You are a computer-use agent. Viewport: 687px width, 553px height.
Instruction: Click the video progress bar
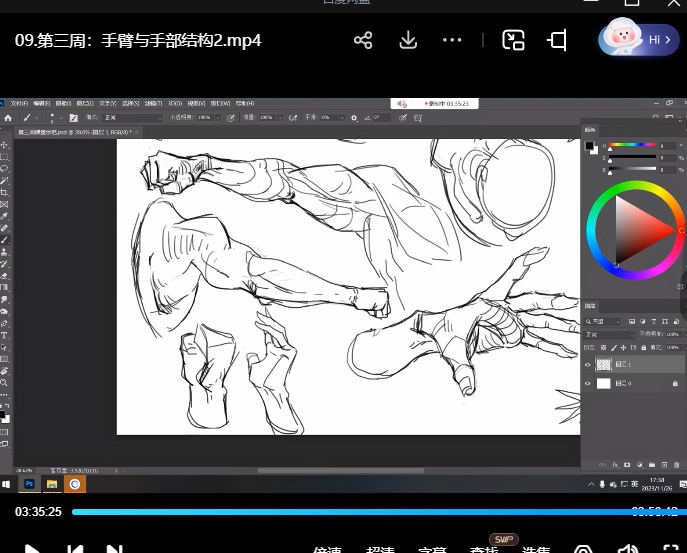[x=350, y=511]
